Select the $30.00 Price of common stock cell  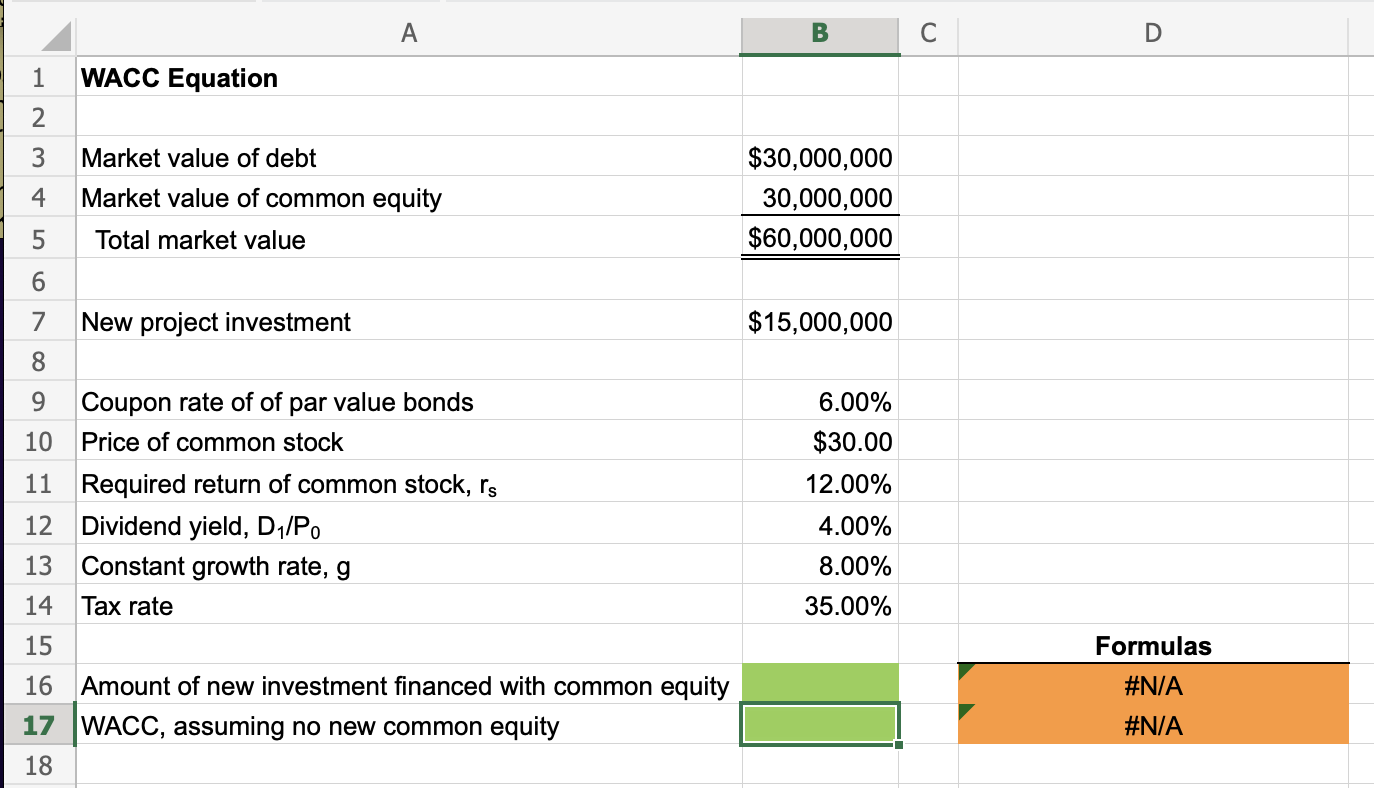(x=819, y=441)
